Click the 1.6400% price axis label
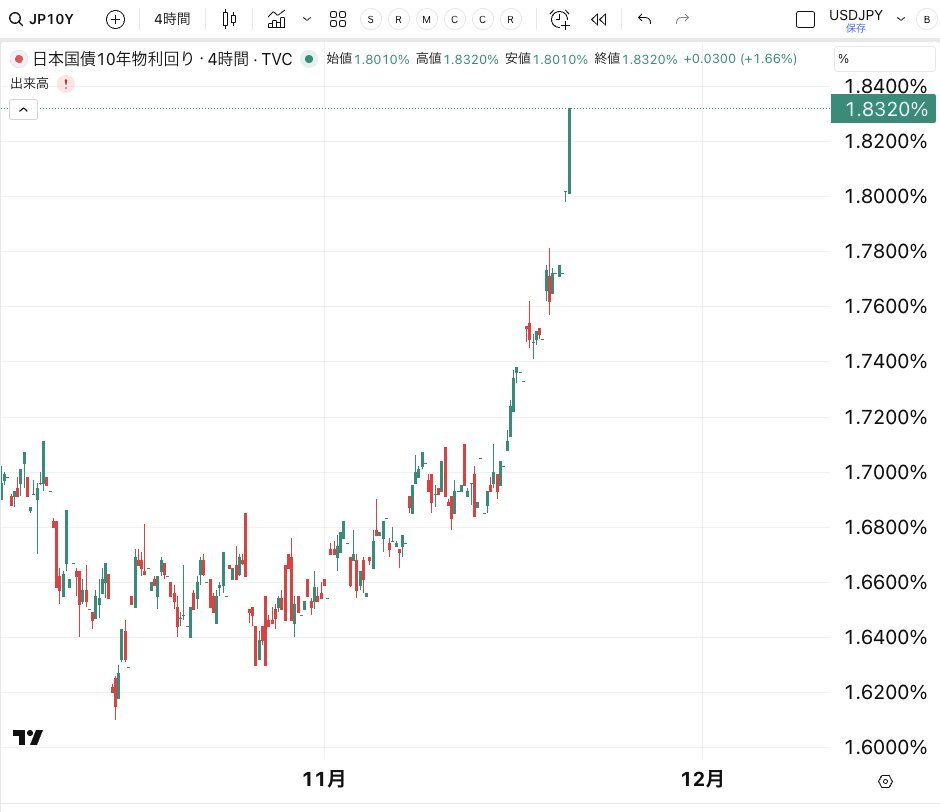This screenshot has height=812, width=940. point(885,637)
